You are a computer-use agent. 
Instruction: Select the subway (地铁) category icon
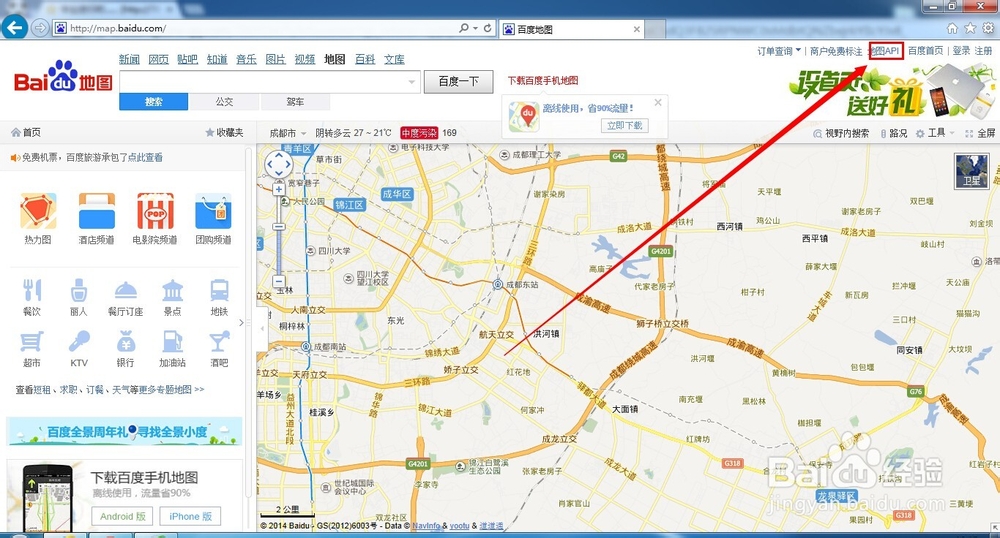pyautogui.click(x=219, y=290)
